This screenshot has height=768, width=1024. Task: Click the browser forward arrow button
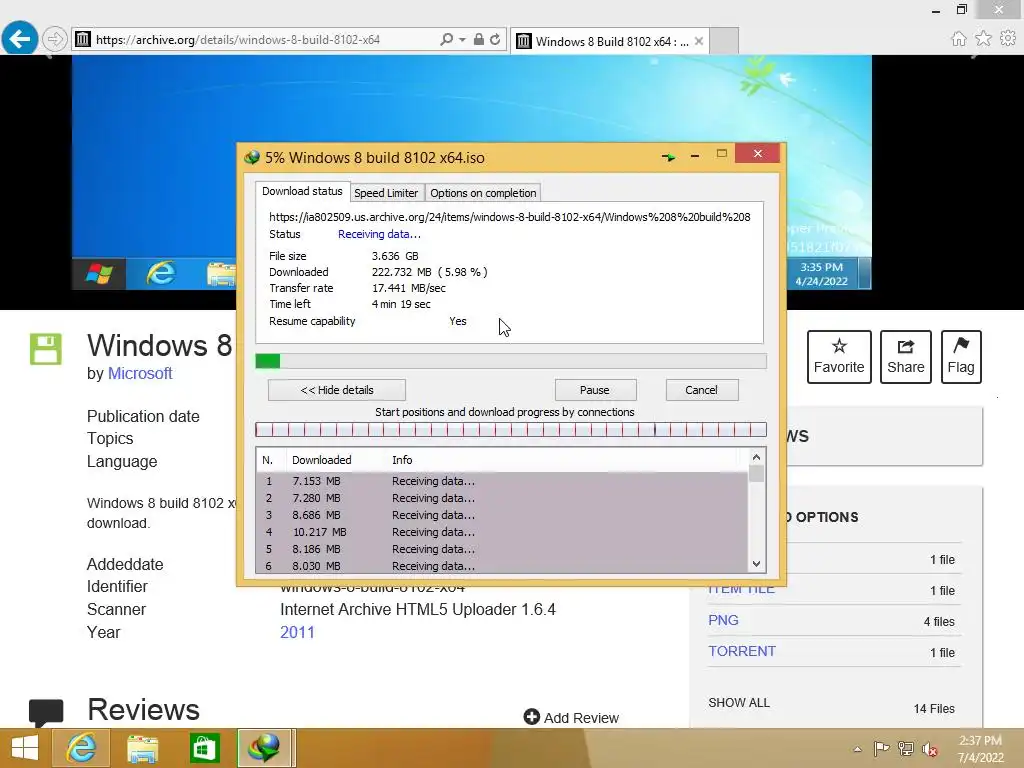tap(55, 39)
